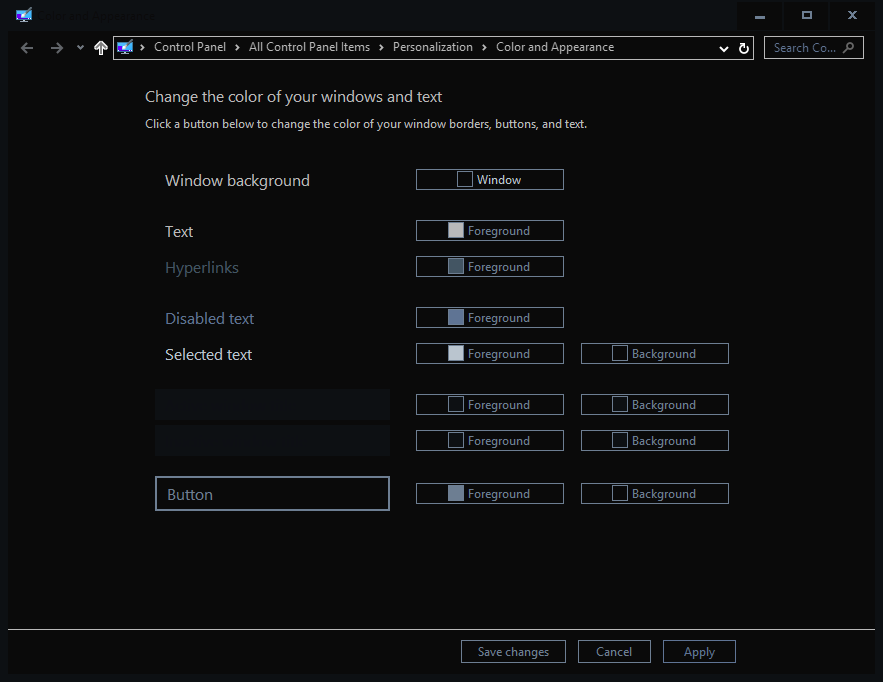The width and height of the screenshot is (883, 682).
Task: Navigate to Personalization breadcrumb
Action: click(432, 47)
